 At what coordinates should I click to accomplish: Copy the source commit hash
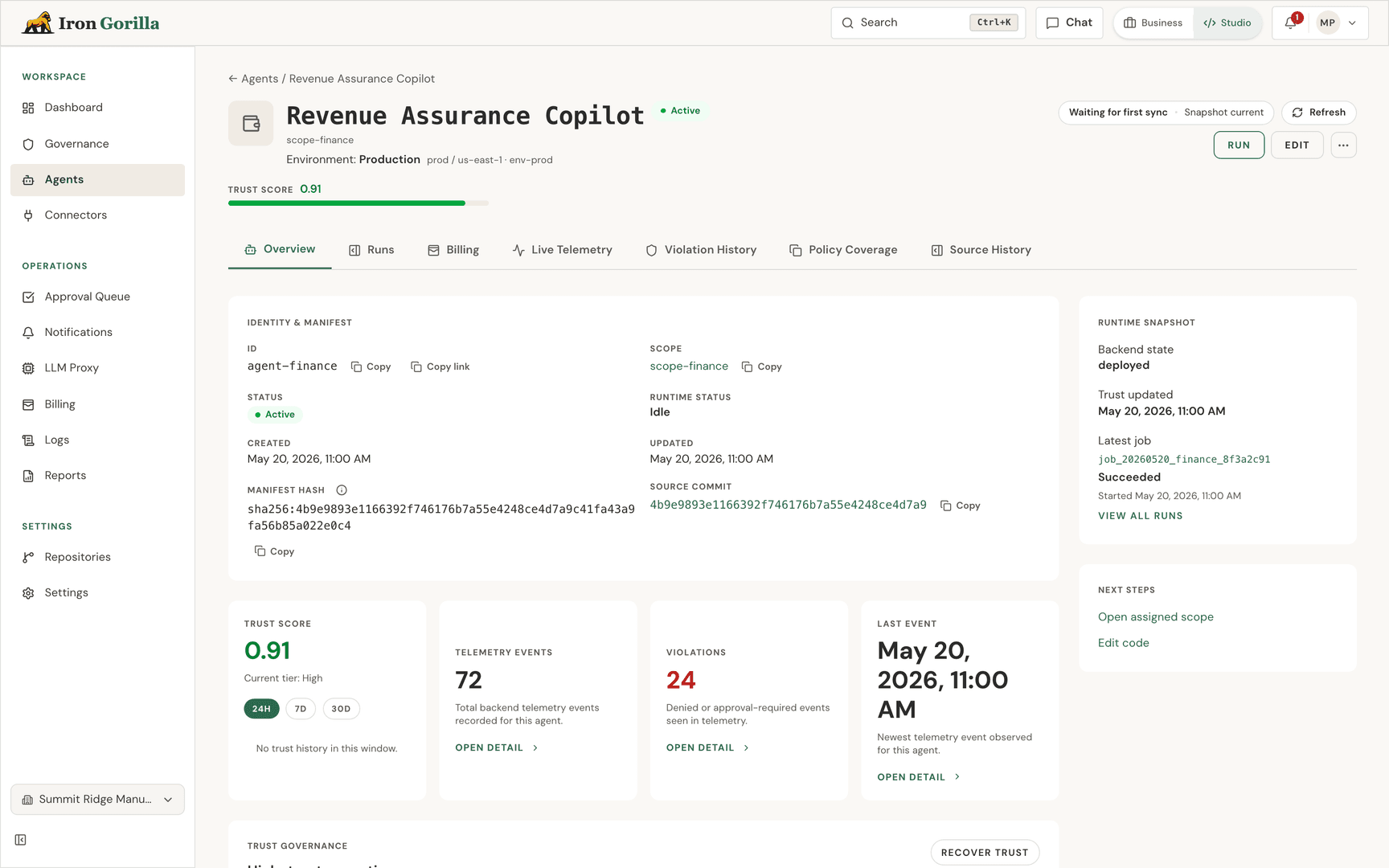point(960,506)
